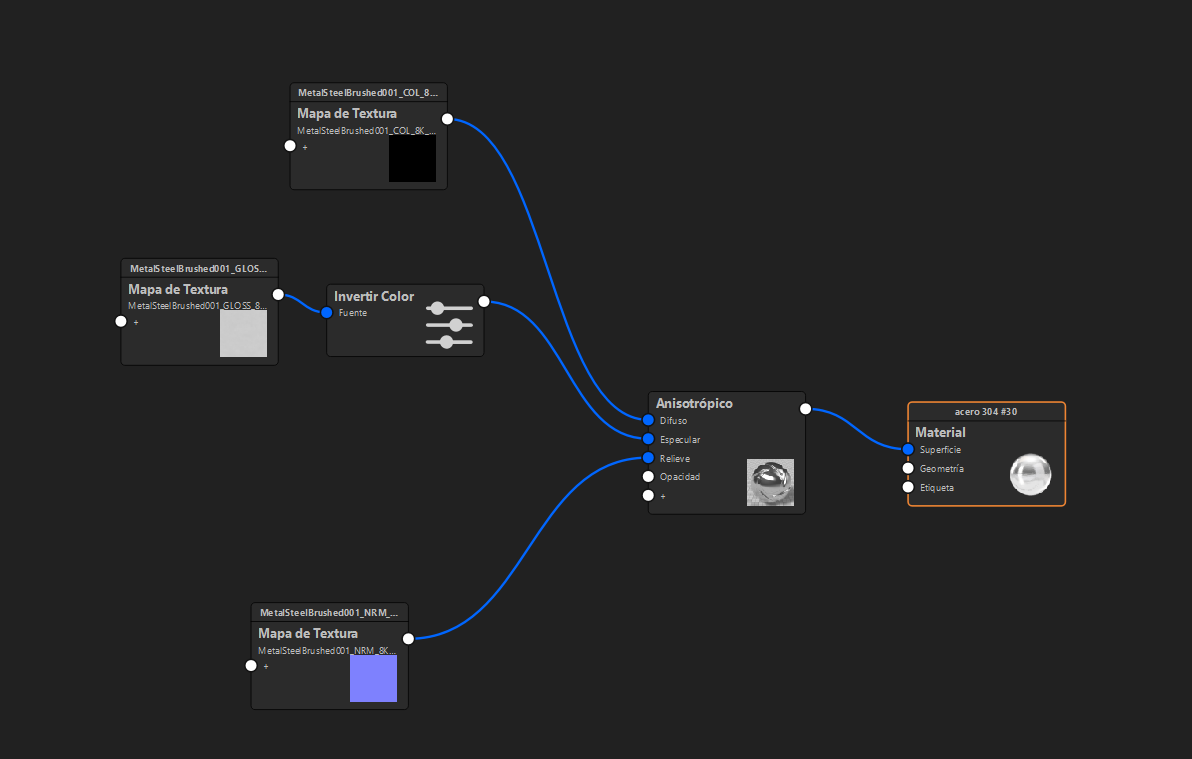Select the Invertir Color node title

tap(374, 296)
